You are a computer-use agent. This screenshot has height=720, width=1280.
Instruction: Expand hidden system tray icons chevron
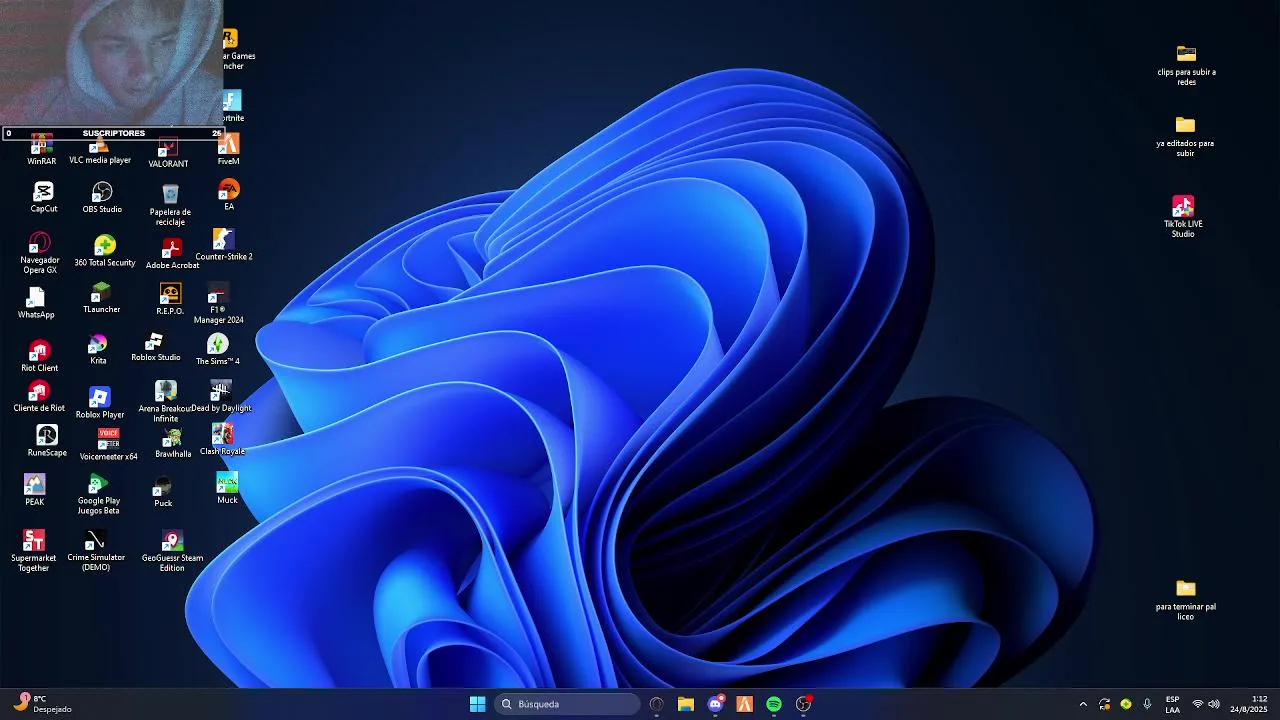coord(1083,704)
